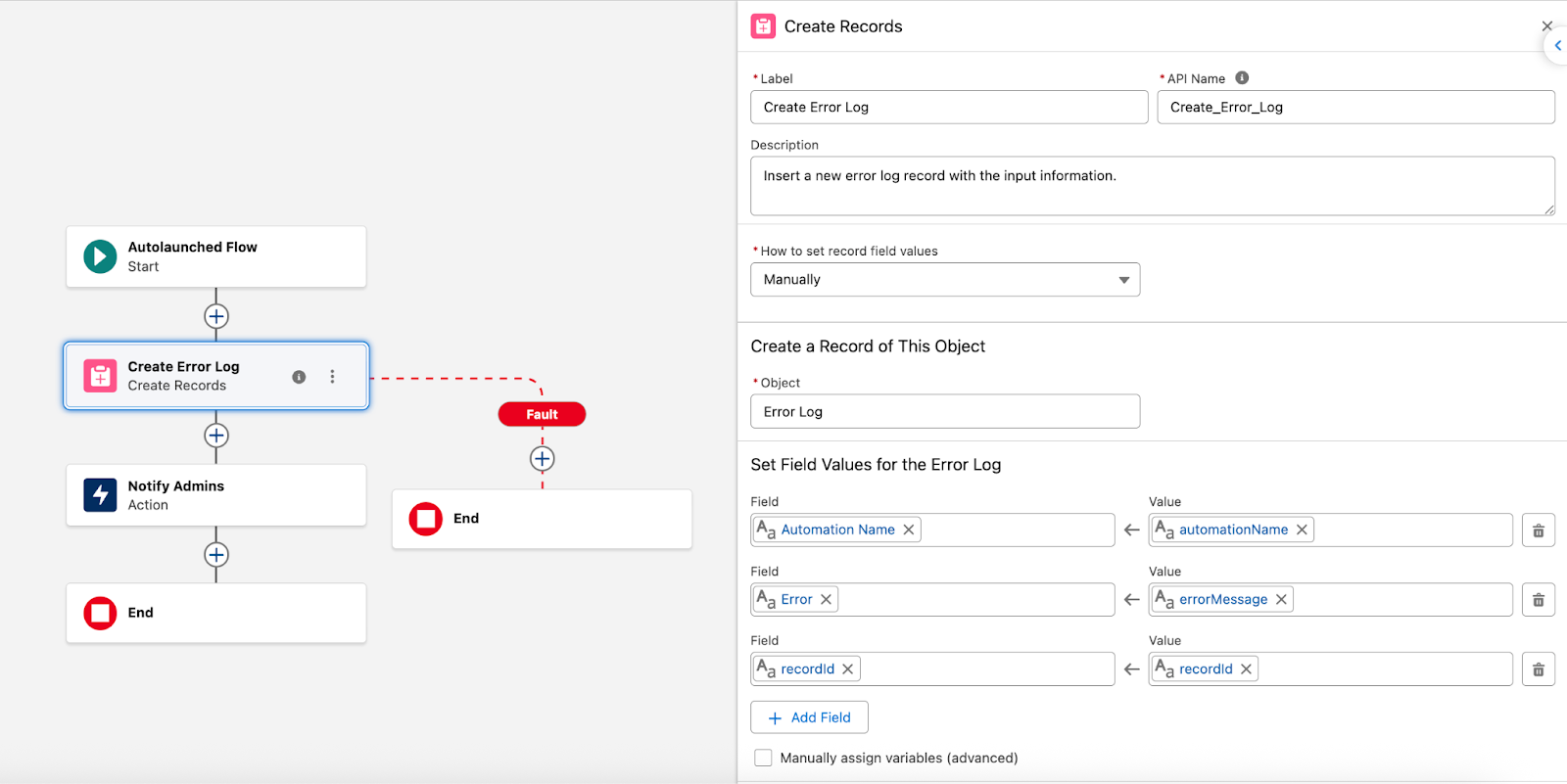
Task: Open the How to set record field values dropdown
Action: [944, 280]
